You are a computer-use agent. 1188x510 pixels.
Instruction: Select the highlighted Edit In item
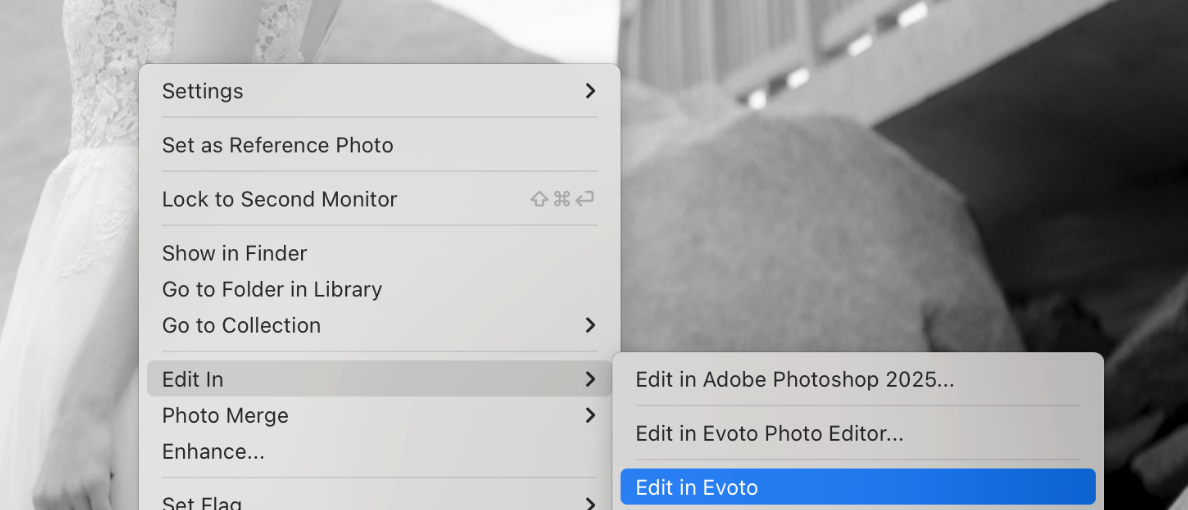(379, 379)
